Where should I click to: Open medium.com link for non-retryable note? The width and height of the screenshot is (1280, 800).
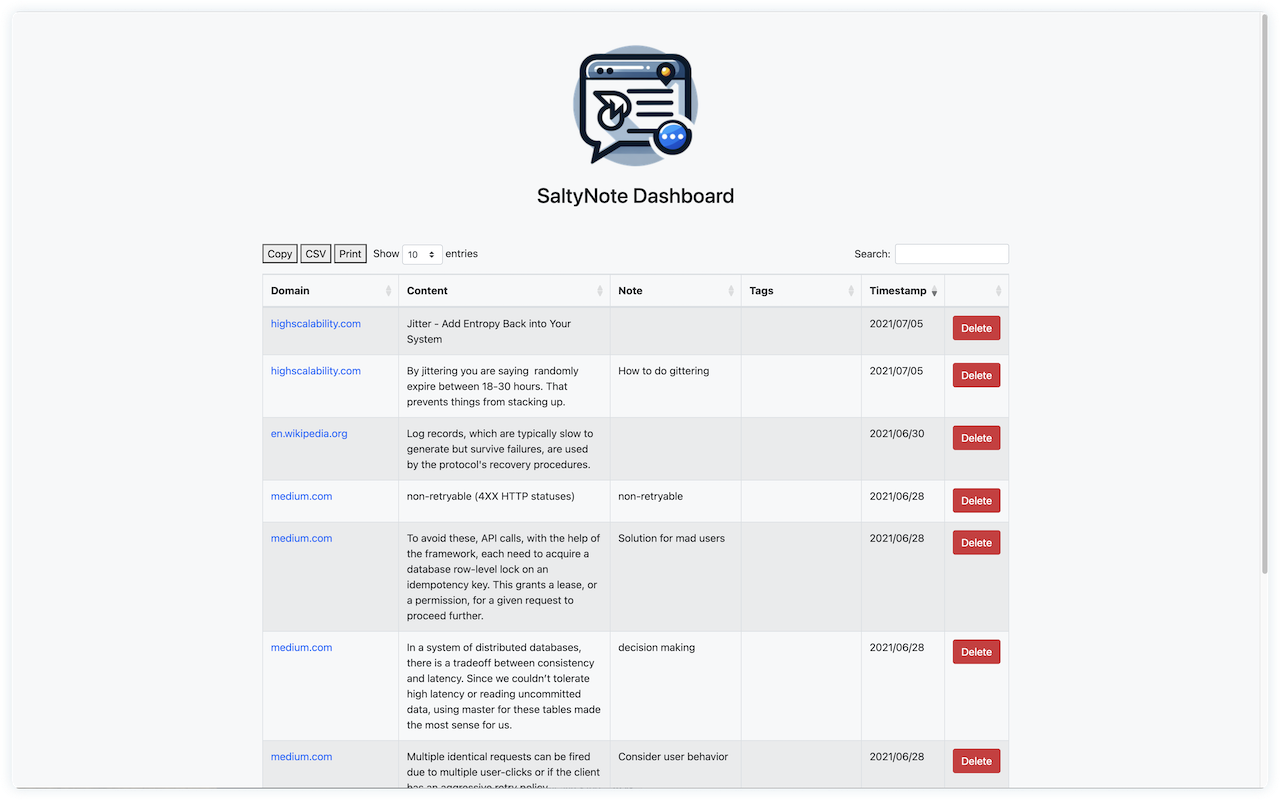tap(301, 497)
